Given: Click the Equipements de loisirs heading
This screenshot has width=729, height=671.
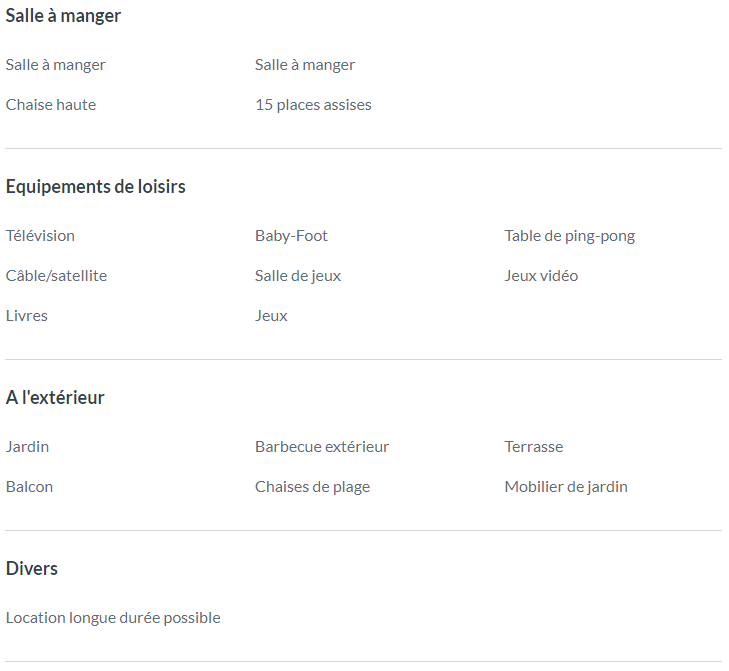Looking at the screenshot, I should [x=95, y=186].
